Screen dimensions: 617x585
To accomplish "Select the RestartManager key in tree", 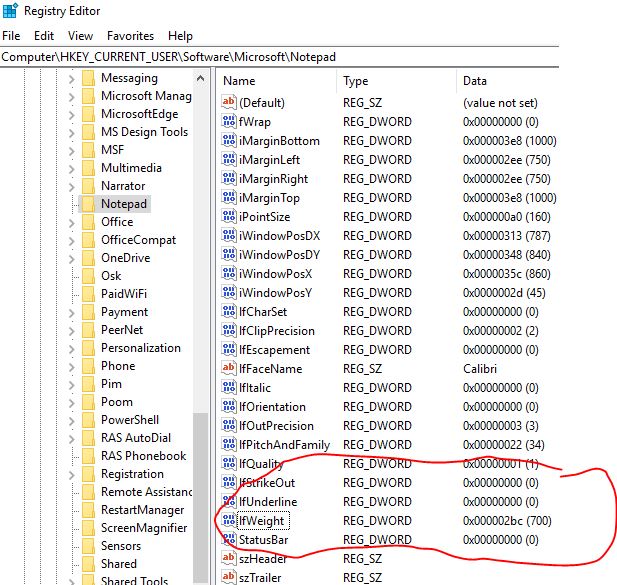I will [x=142, y=509].
